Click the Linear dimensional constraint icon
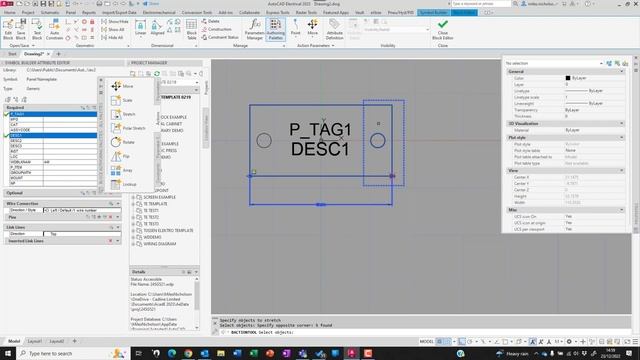 140,28
